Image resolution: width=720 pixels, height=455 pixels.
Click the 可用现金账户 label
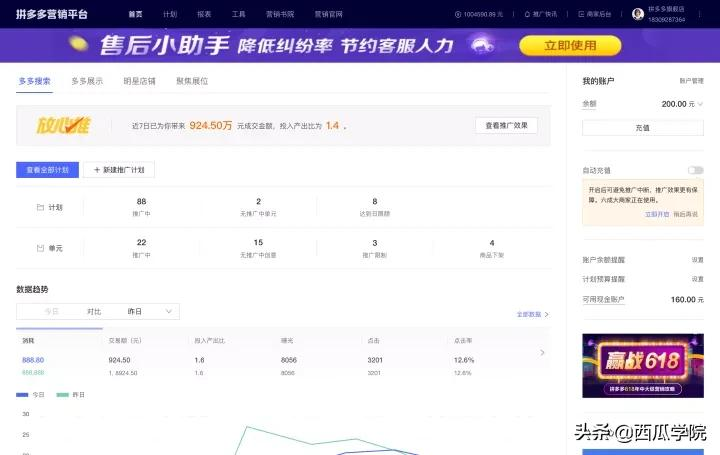[x=603, y=299]
